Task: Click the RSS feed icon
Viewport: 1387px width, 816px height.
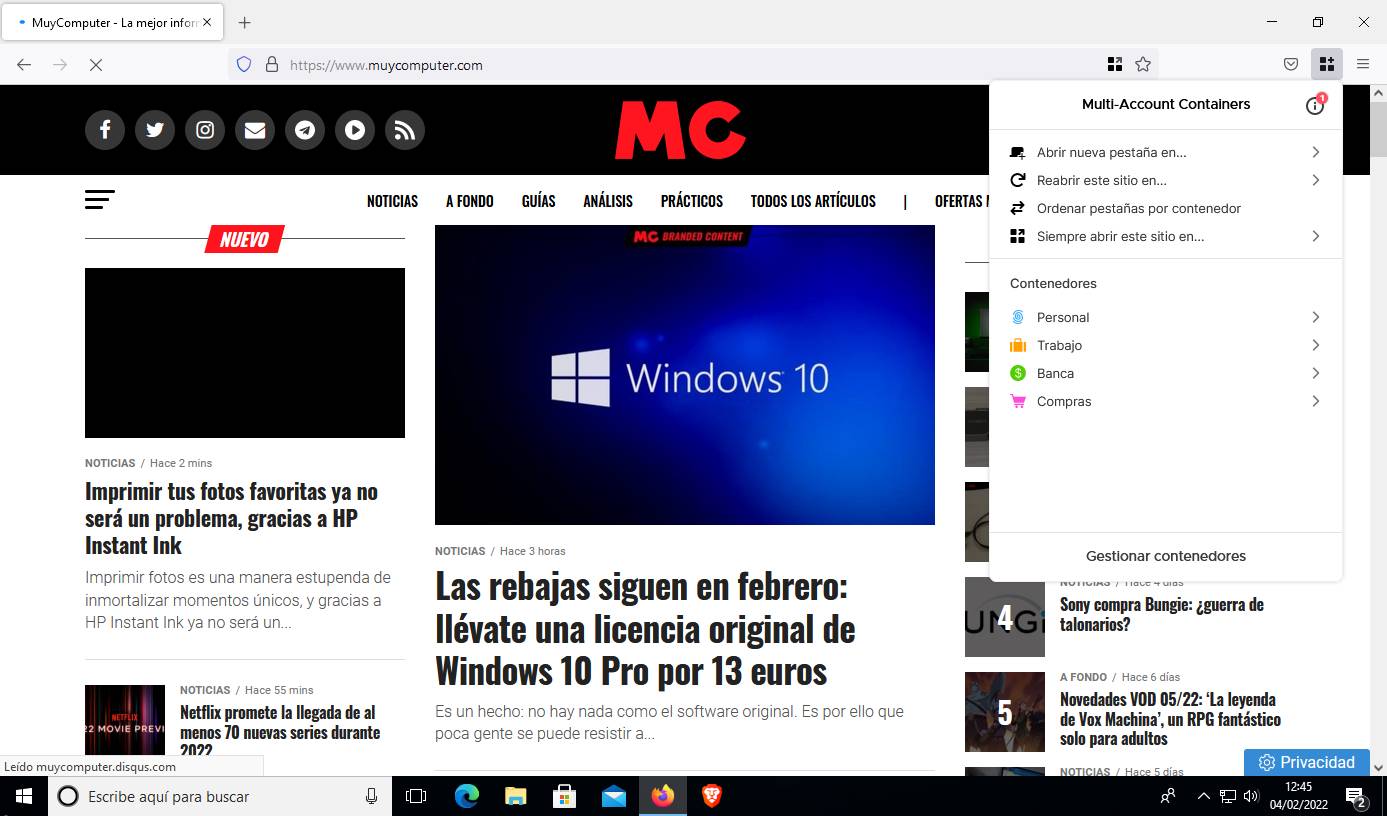Action: (405, 130)
